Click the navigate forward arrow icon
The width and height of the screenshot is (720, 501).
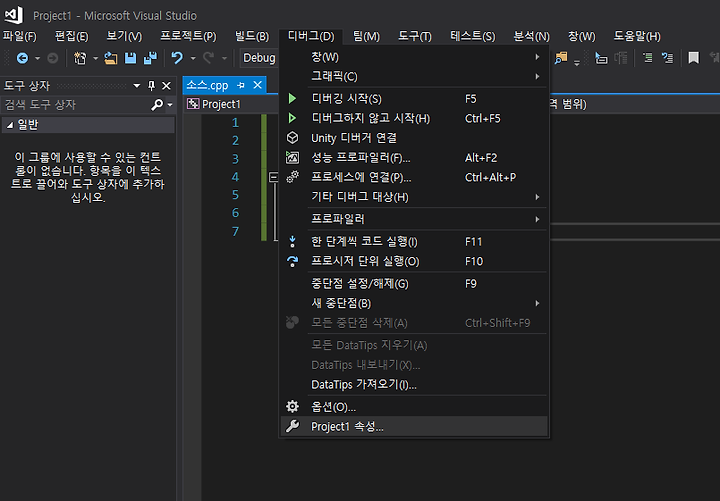coord(53,58)
